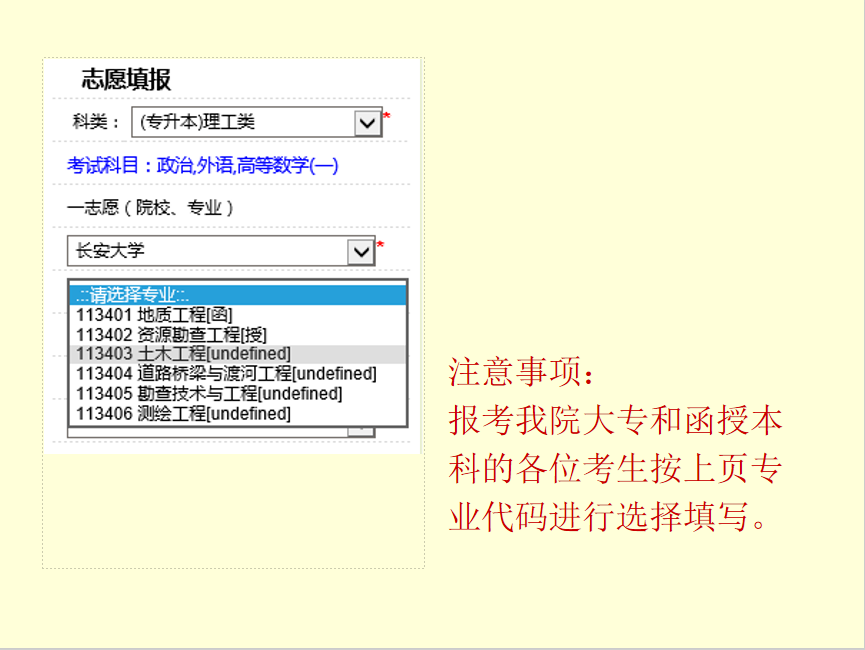
Task: Choose 113405 勘查技术与工程 major
Action: [209, 394]
